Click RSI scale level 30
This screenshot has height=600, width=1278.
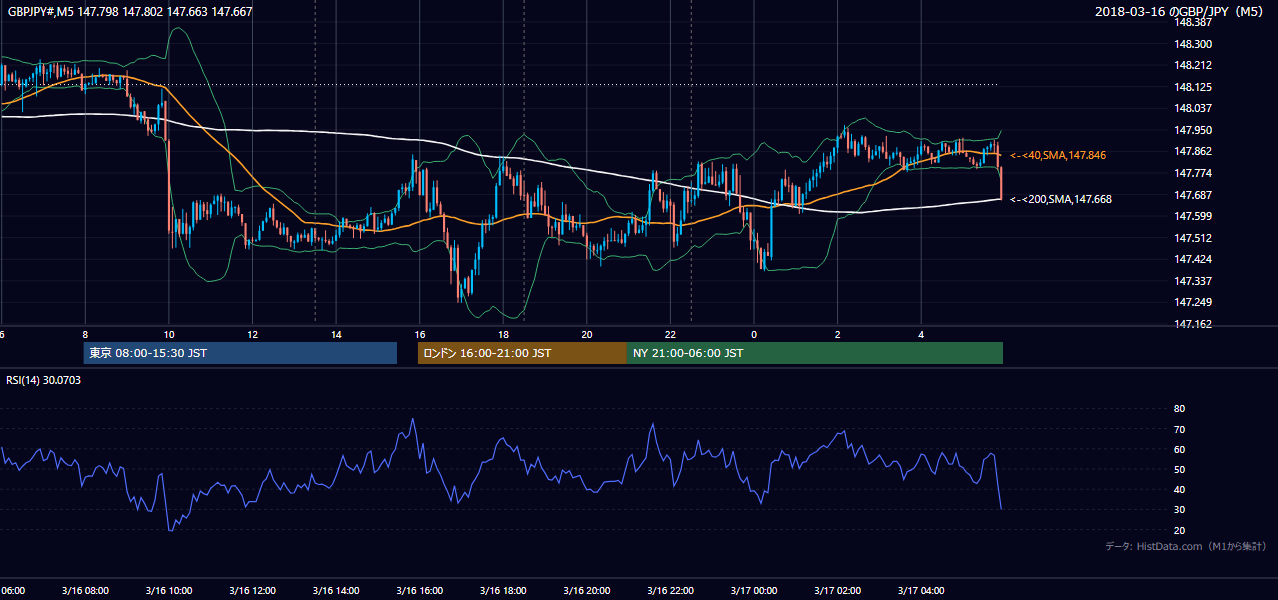[1179, 510]
